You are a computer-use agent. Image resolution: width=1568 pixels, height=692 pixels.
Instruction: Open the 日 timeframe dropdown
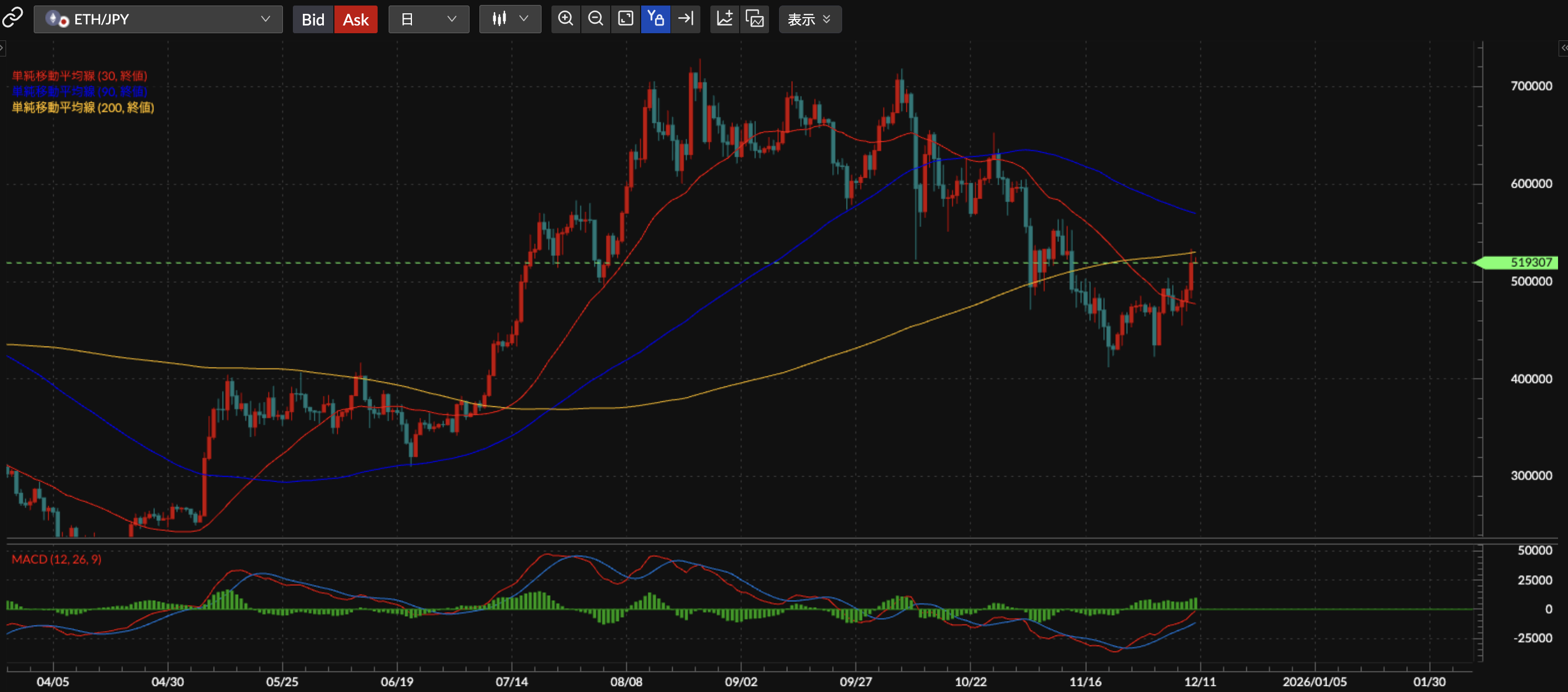429,19
